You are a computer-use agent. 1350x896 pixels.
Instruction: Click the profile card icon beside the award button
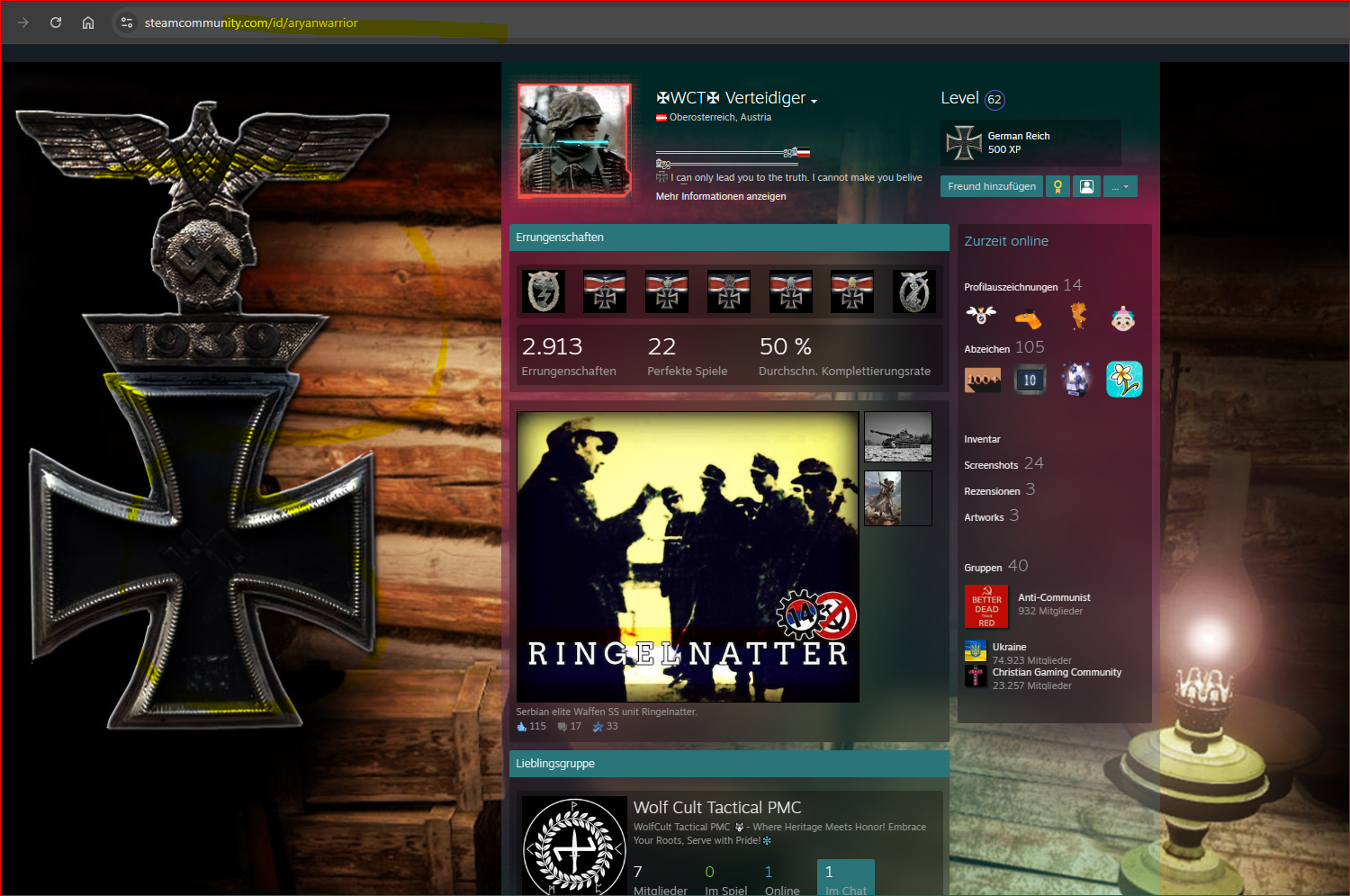[x=1086, y=186]
